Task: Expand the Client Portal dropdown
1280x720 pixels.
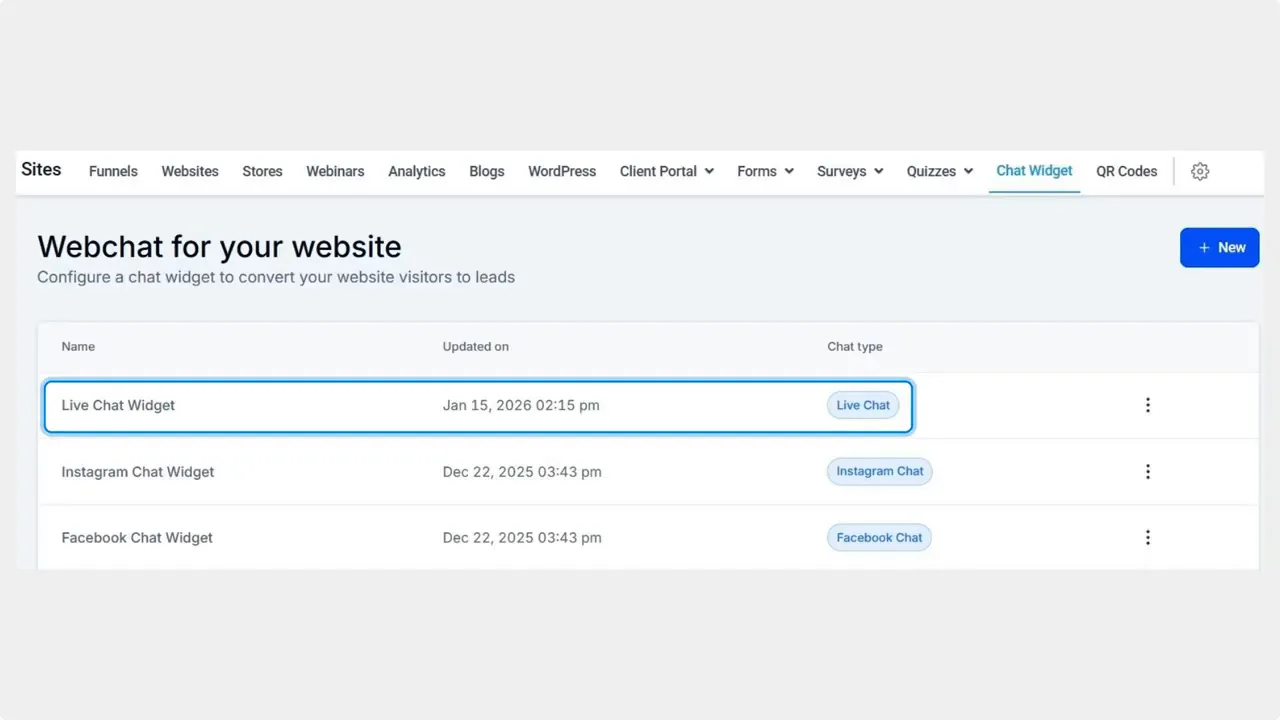Action: point(666,171)
